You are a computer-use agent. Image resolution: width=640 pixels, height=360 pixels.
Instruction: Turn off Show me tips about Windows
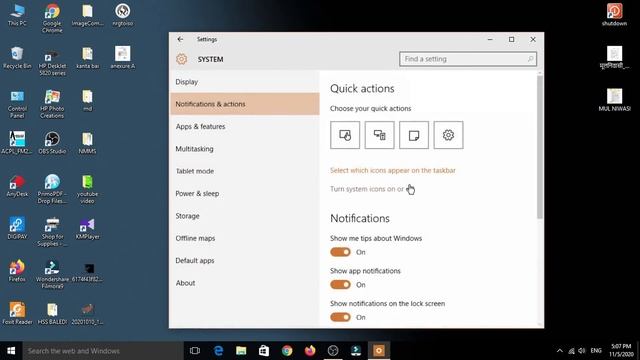[340, 252]
